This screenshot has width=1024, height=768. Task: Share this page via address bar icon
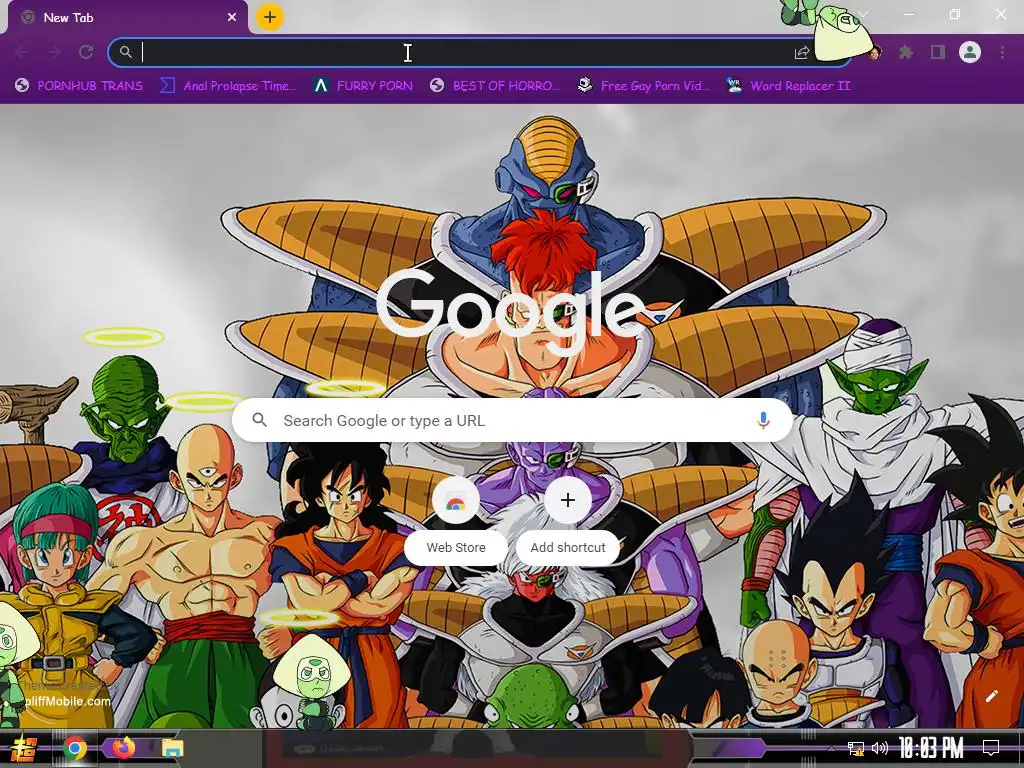(x=802, y=52)
